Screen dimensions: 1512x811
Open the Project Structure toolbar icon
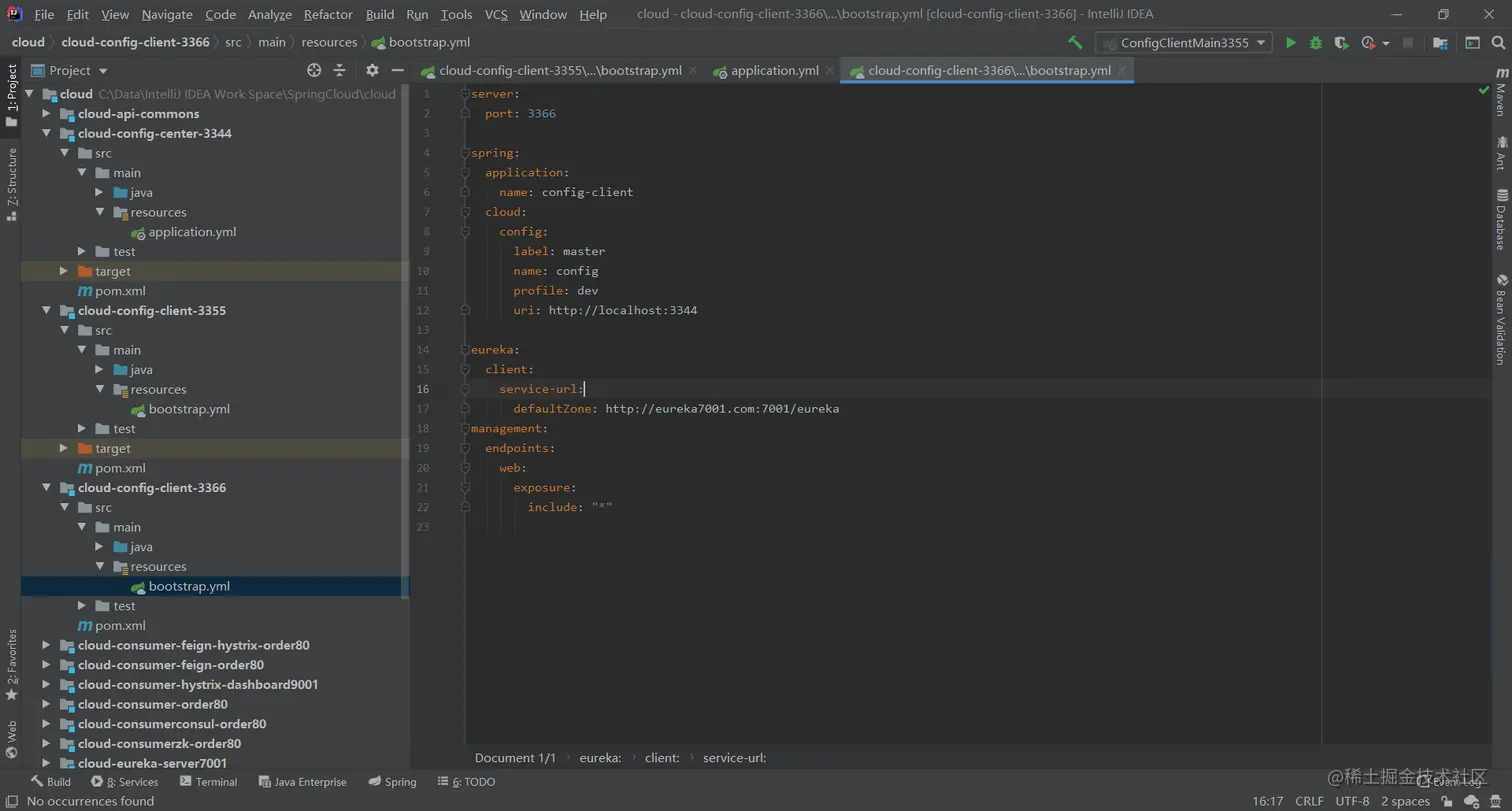(1440, 43)
